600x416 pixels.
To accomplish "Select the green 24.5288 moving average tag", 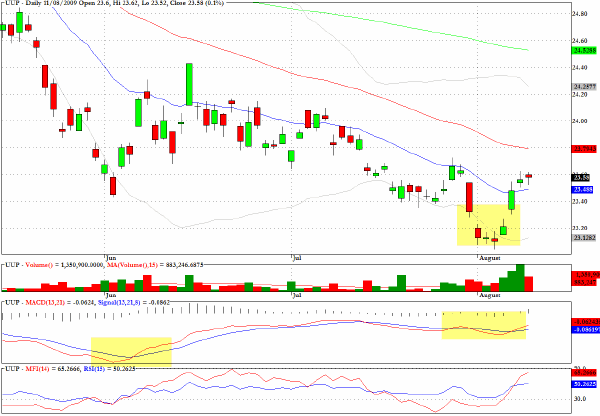I will pos(584,51).
